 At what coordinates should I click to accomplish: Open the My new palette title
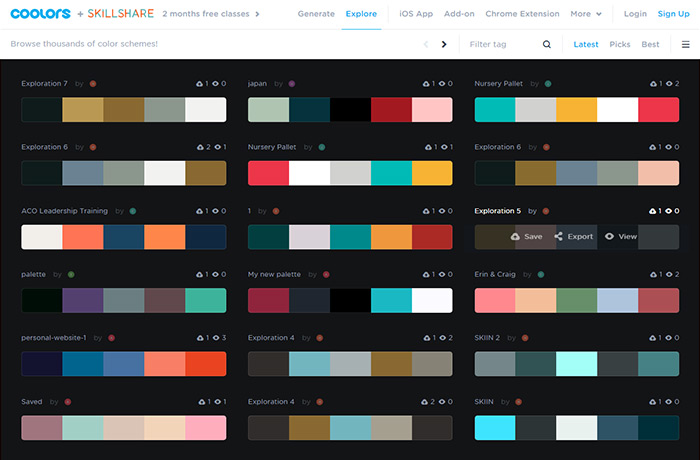click(x=274, y=274)
